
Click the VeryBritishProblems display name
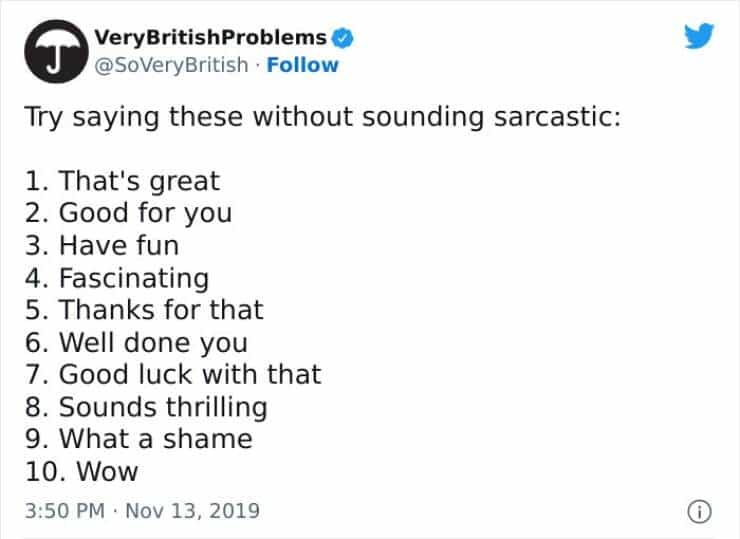pyautogui.click(x=210, y=38)
